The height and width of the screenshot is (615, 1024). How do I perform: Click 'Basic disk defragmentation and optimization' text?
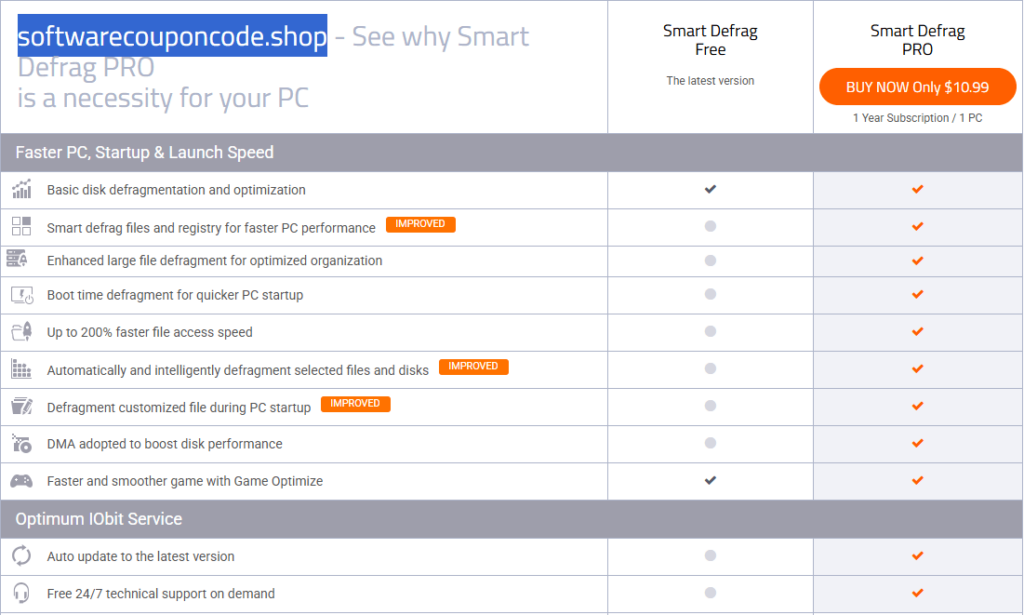[x=176, y=190]
